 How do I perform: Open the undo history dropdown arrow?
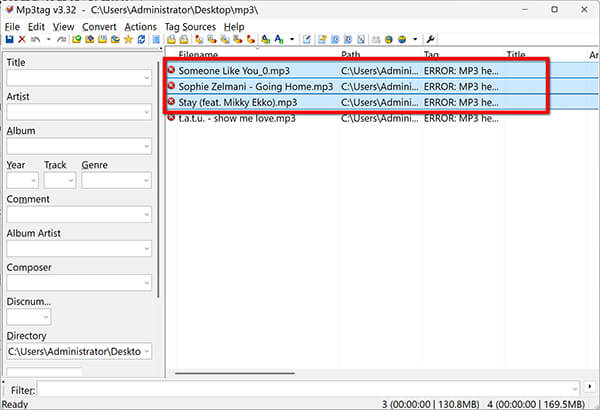[49, 39]
